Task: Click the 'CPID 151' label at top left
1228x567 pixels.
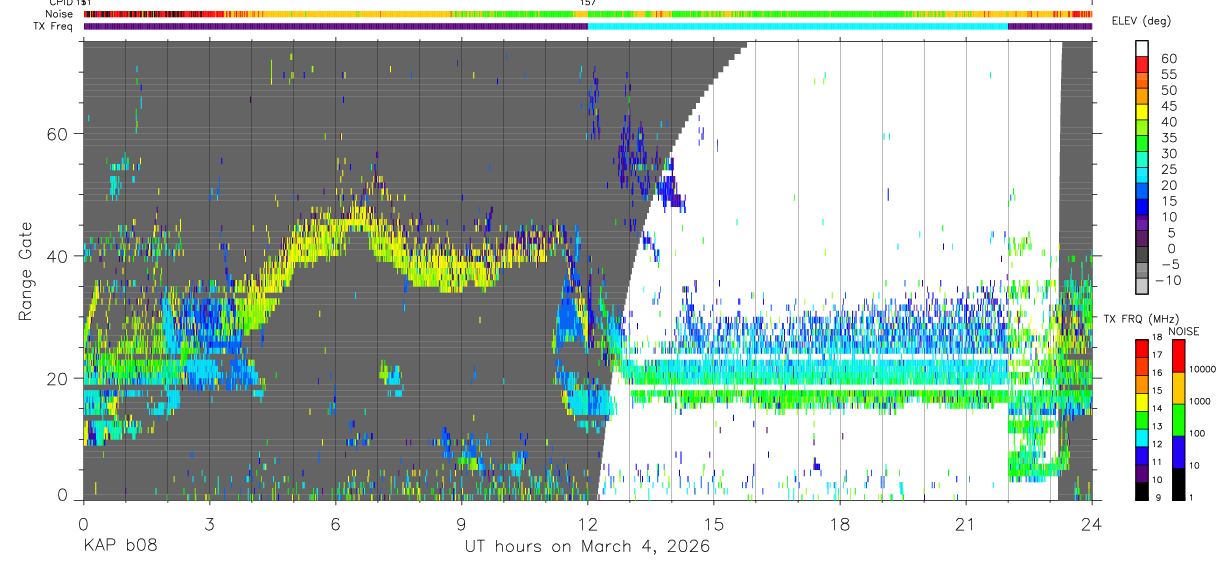Action: (x=70, y=3)
